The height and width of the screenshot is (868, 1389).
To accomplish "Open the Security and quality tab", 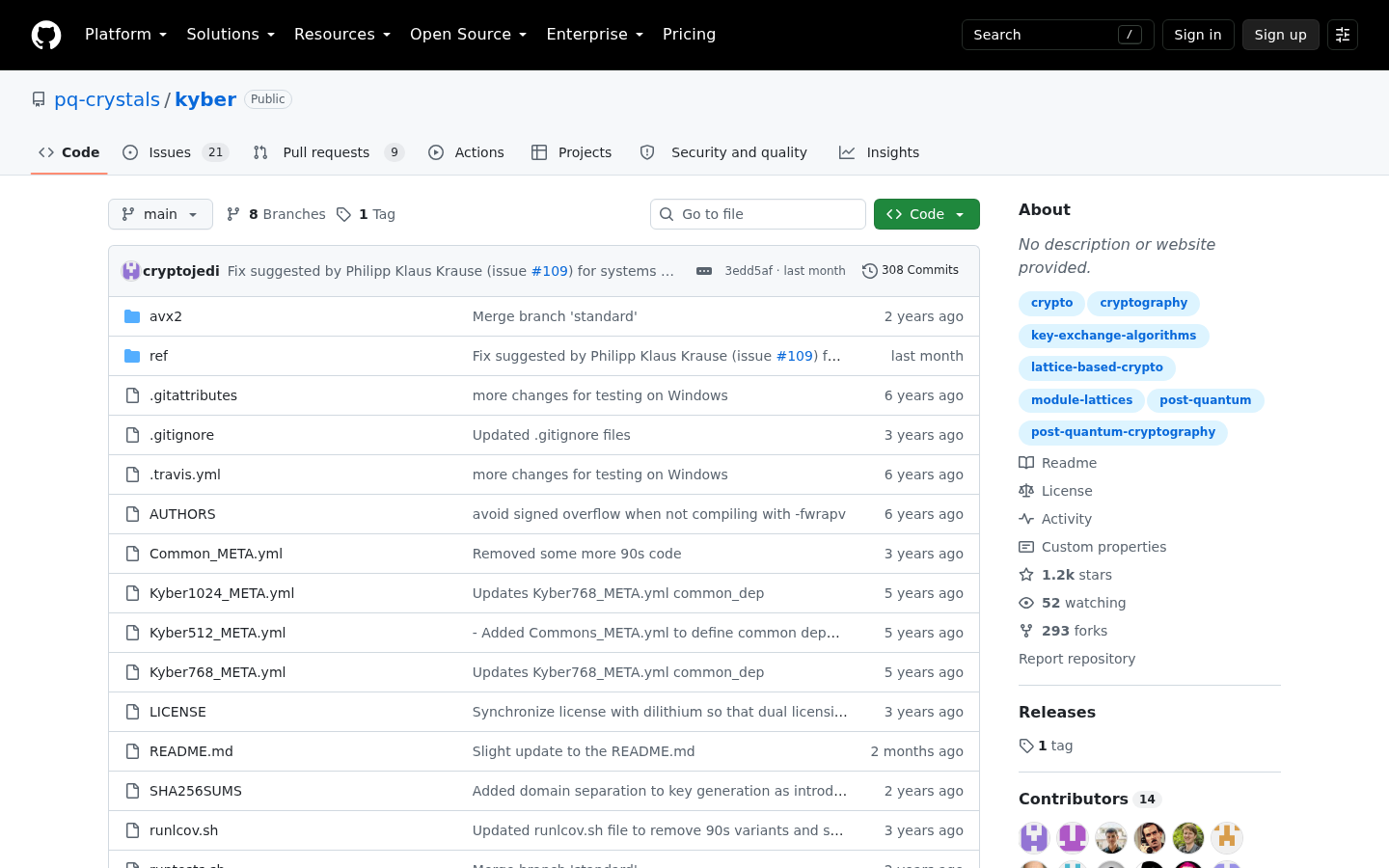I will (x=723, y=152).
